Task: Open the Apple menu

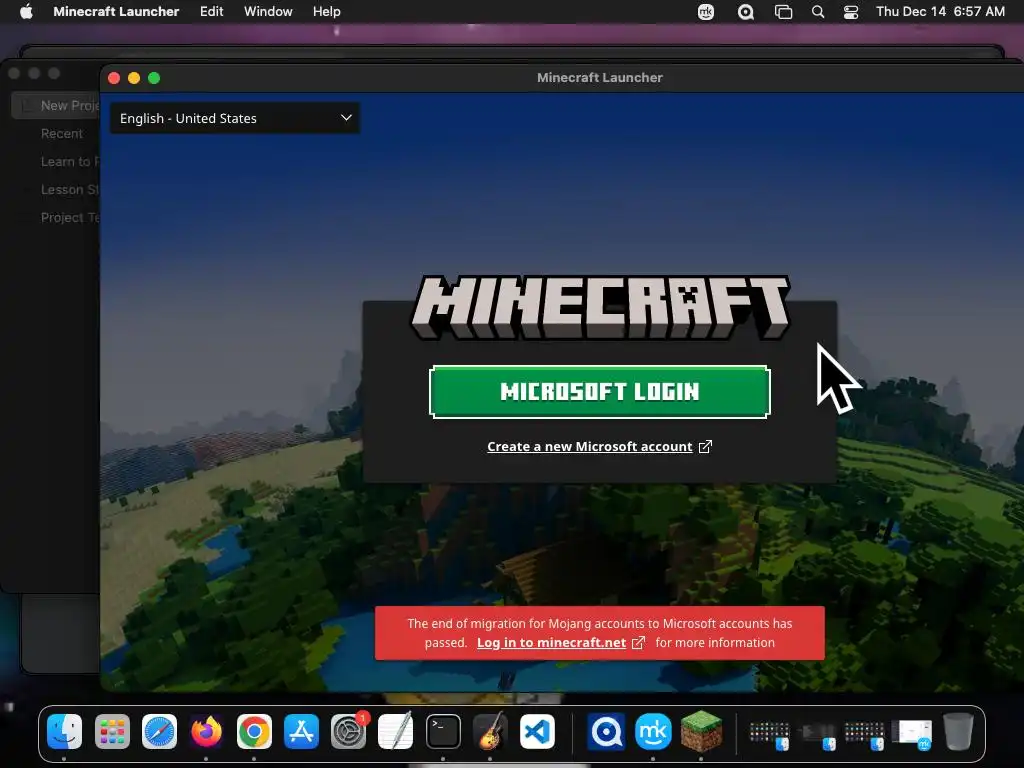Action: point(26,12)
